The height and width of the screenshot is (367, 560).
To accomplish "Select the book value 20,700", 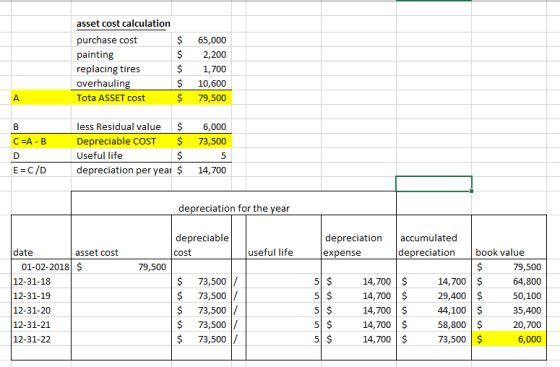I will [x=509, y=325].
